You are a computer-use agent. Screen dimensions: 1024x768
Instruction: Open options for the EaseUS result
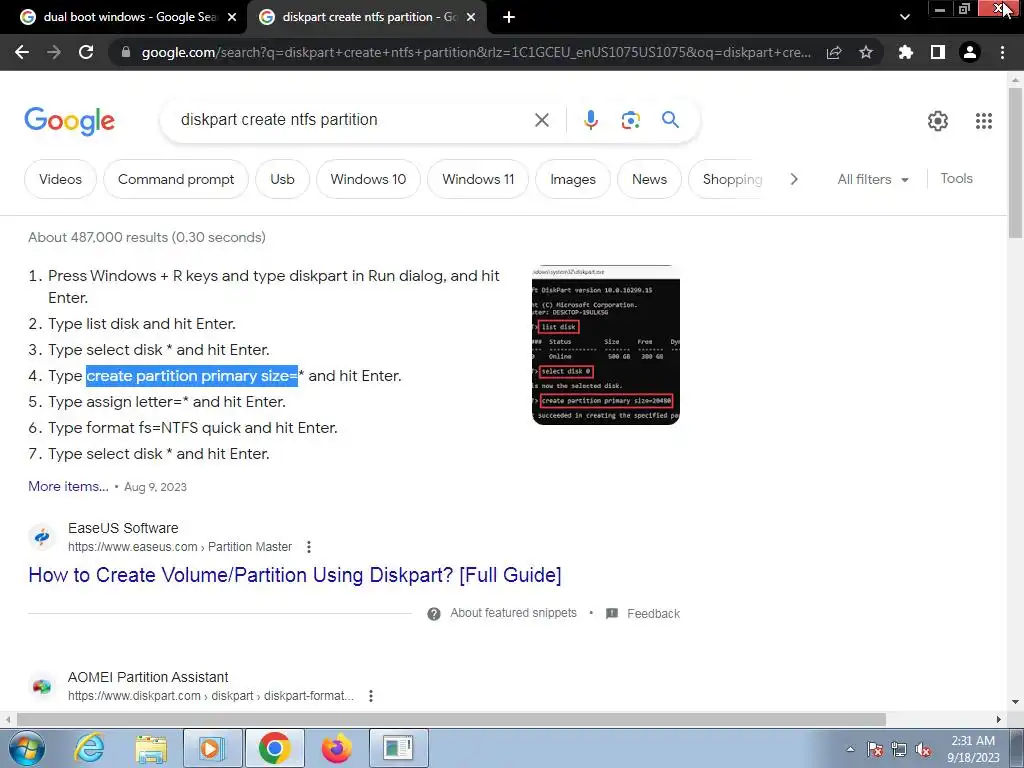point(309,547)
